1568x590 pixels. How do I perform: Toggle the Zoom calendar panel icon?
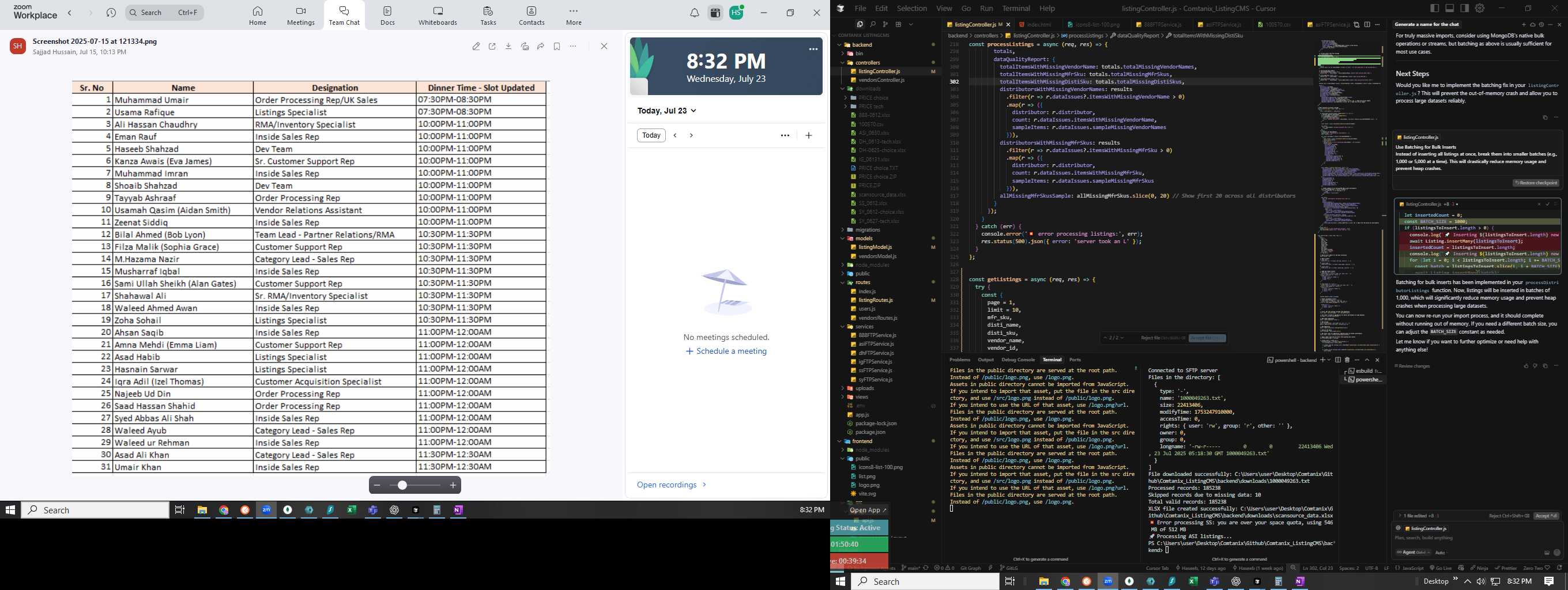(715, 13)
